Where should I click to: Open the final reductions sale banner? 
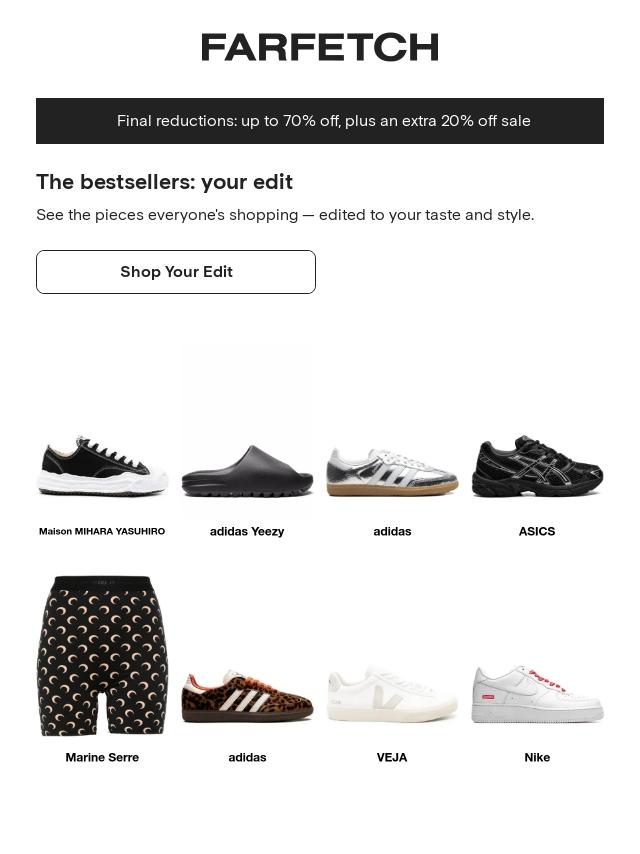[x=320, y=121]
